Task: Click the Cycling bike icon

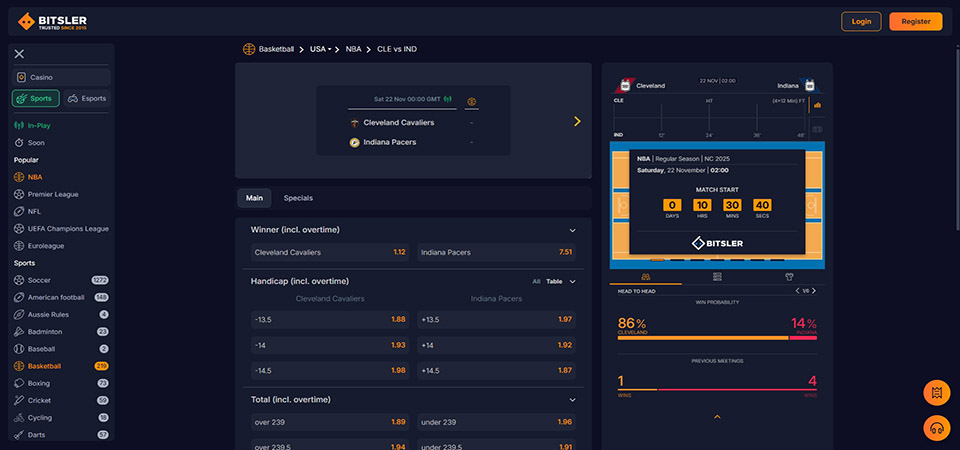Action: tap(19, 418)
